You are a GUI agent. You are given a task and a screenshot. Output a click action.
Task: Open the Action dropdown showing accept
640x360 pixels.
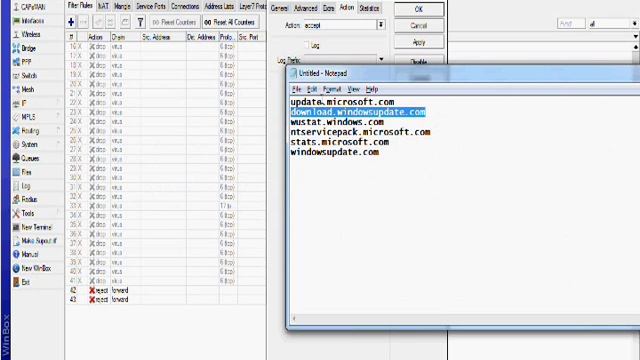coord(381,25)
